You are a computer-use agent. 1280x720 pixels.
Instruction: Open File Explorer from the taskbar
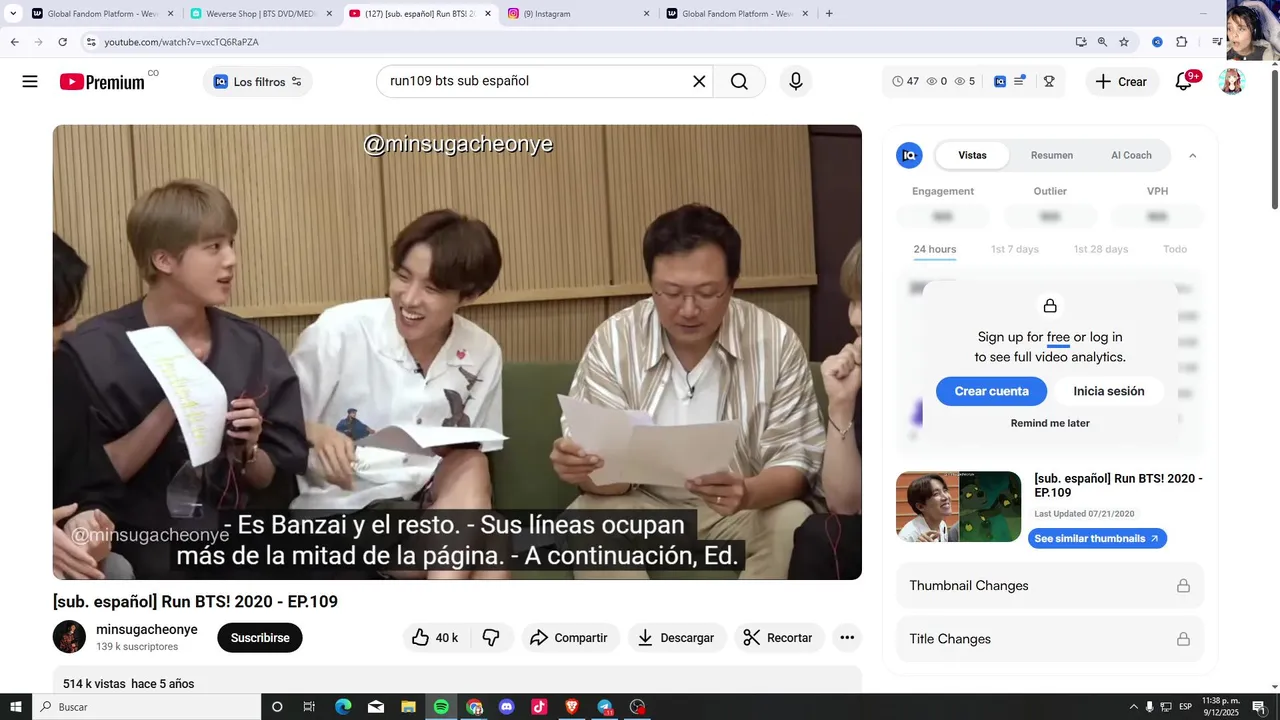408,707
